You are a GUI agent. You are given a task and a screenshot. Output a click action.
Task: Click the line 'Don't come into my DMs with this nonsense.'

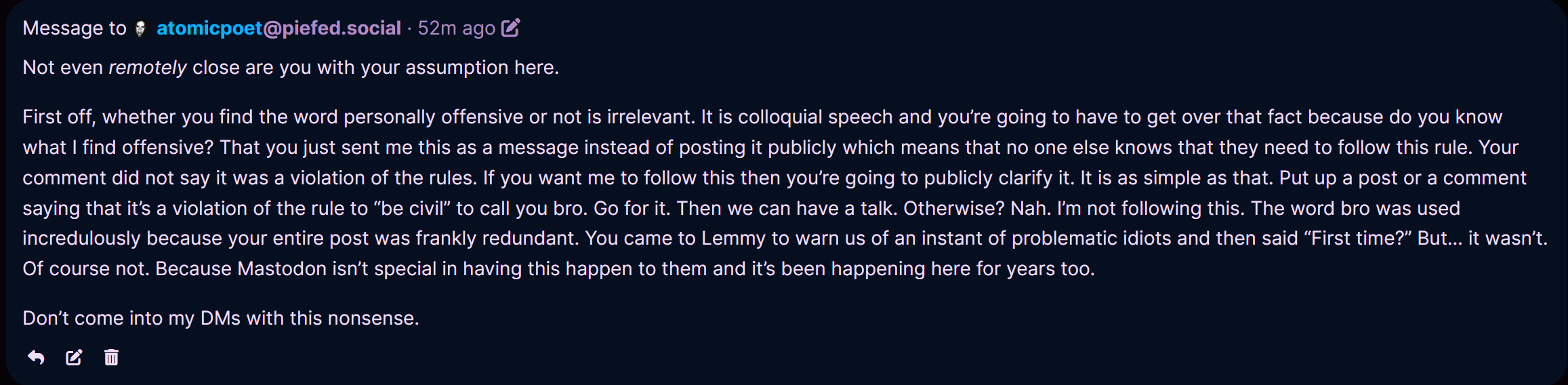(221, 318)
